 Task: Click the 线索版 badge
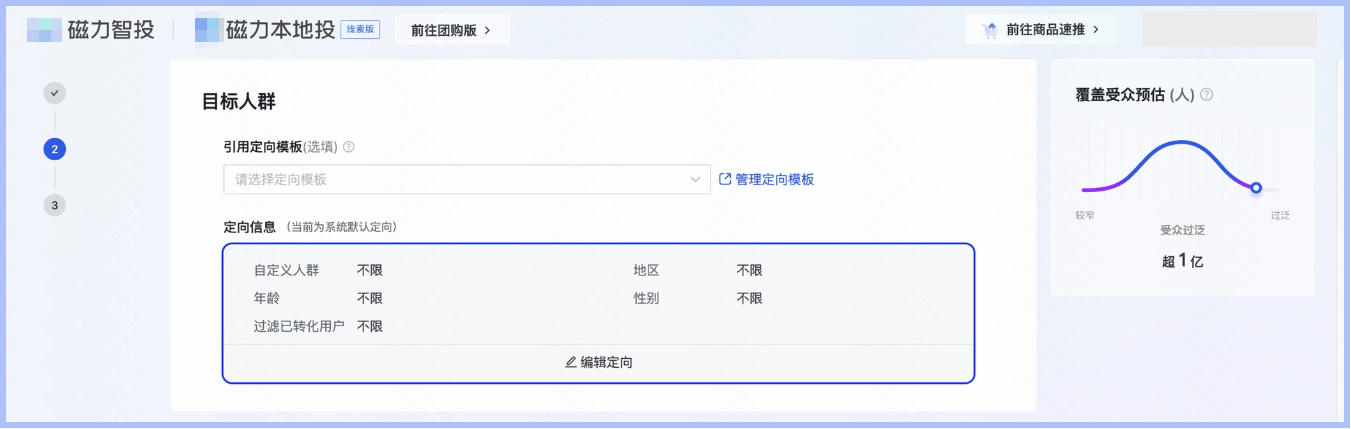click(x=360, y=30)
